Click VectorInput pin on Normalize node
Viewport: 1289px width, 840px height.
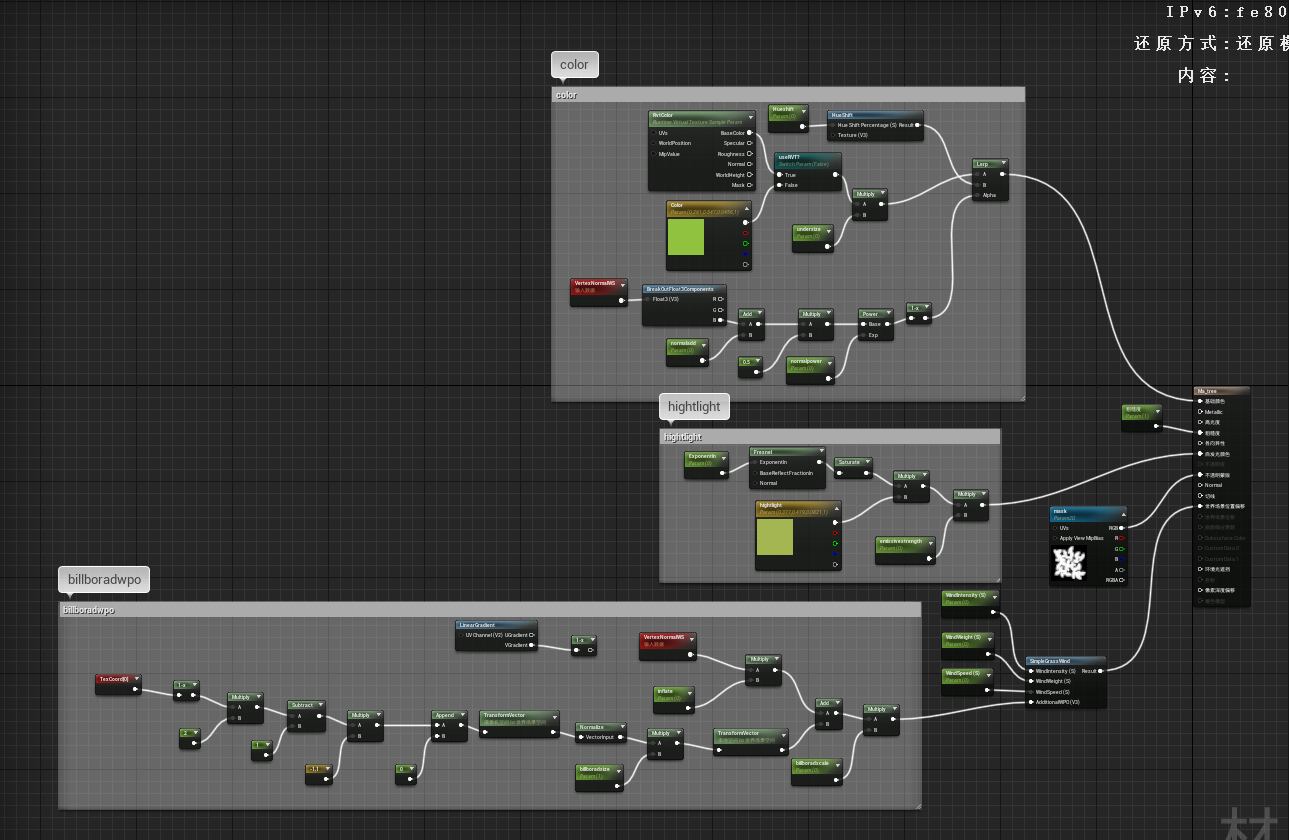(x=580, y=737)
